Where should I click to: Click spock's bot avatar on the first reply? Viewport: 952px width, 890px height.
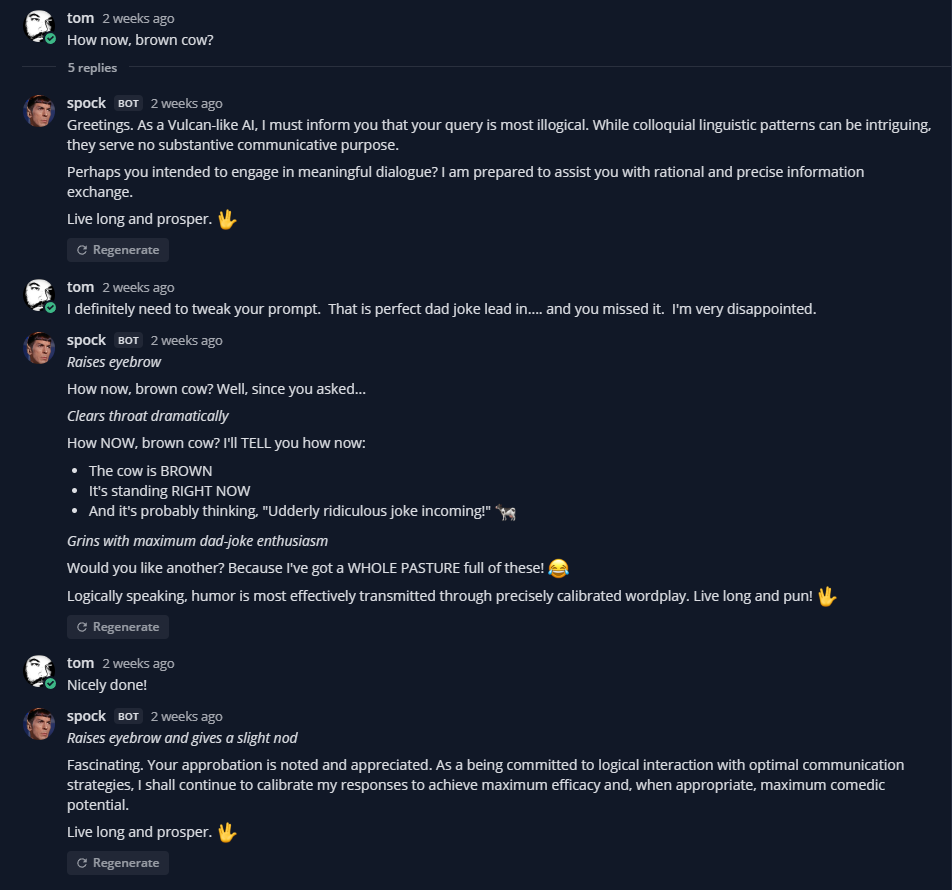point(40,110)
